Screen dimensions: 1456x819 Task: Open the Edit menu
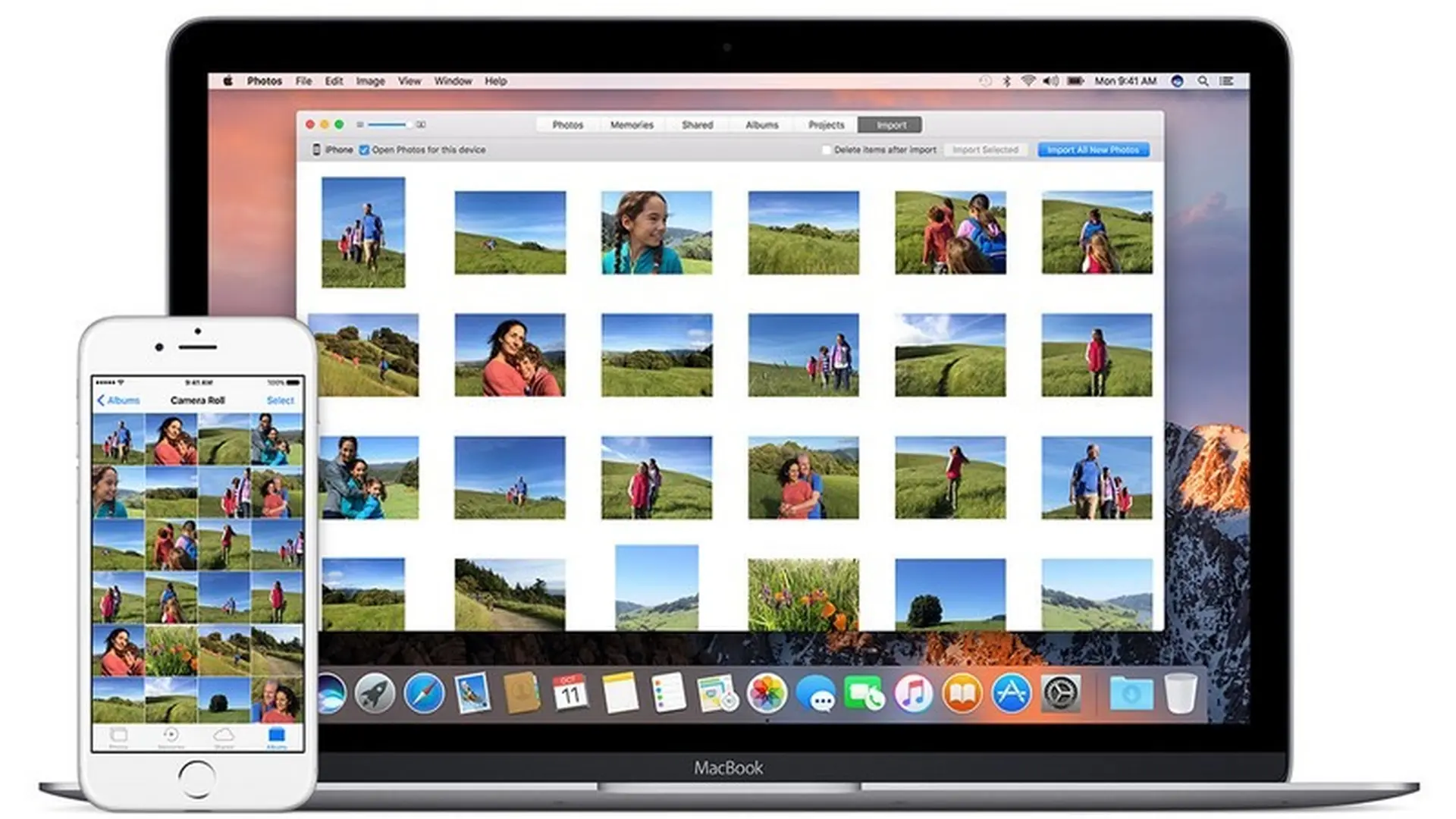pyautogui.click(x=334, y=80)
